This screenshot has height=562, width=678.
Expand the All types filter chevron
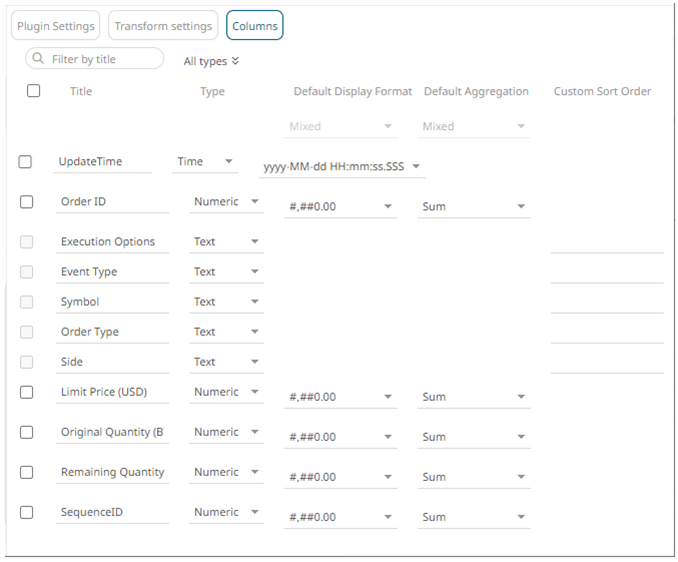(x=236, y=61)
